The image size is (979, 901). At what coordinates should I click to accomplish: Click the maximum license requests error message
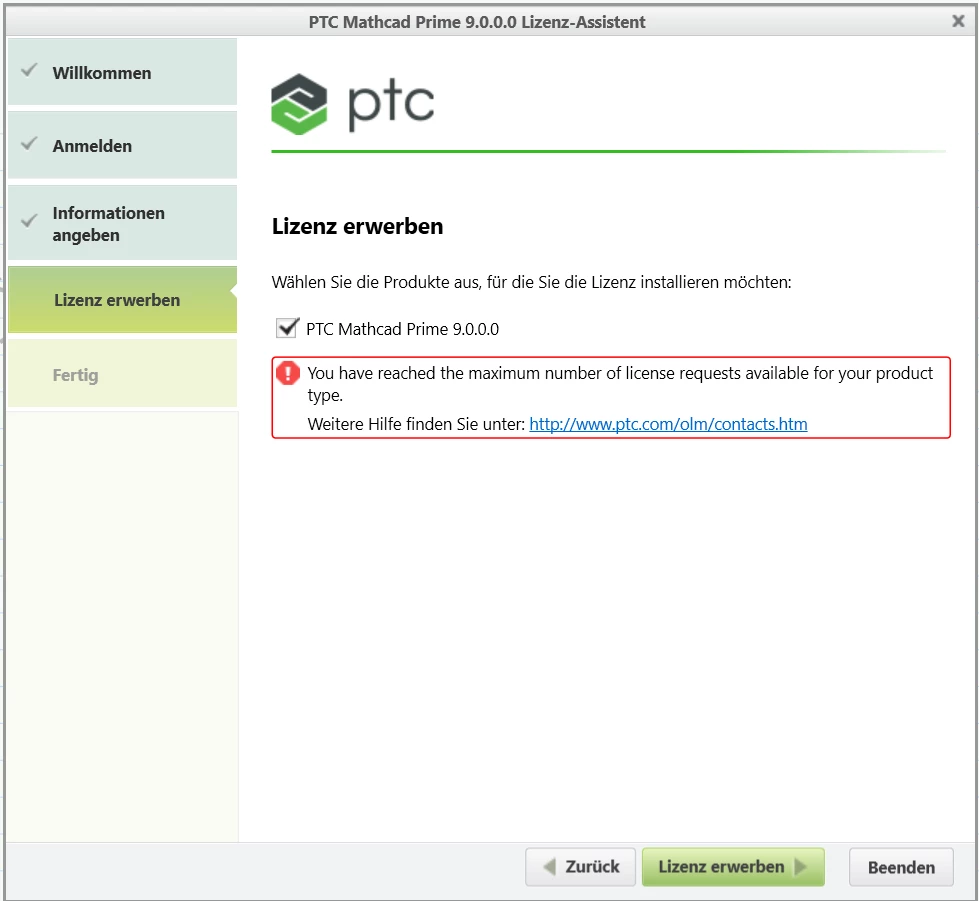pyautogui.click(x=620, y=384)
